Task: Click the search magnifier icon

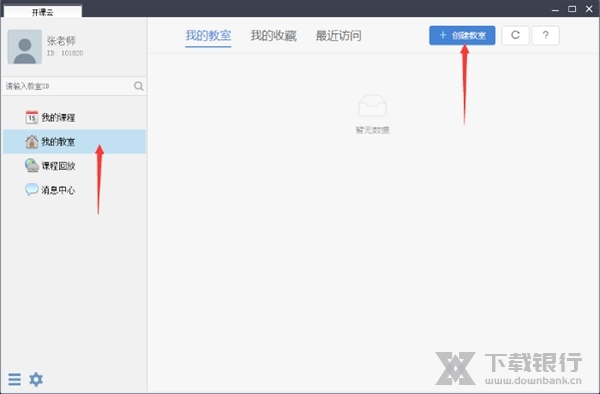Action: pos(139,86)
